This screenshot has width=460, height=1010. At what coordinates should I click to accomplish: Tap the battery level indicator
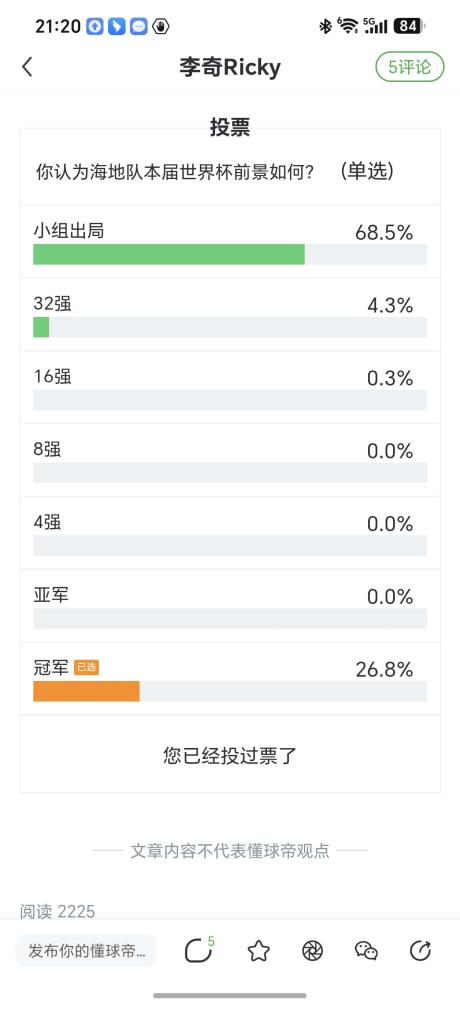(409, 26)
